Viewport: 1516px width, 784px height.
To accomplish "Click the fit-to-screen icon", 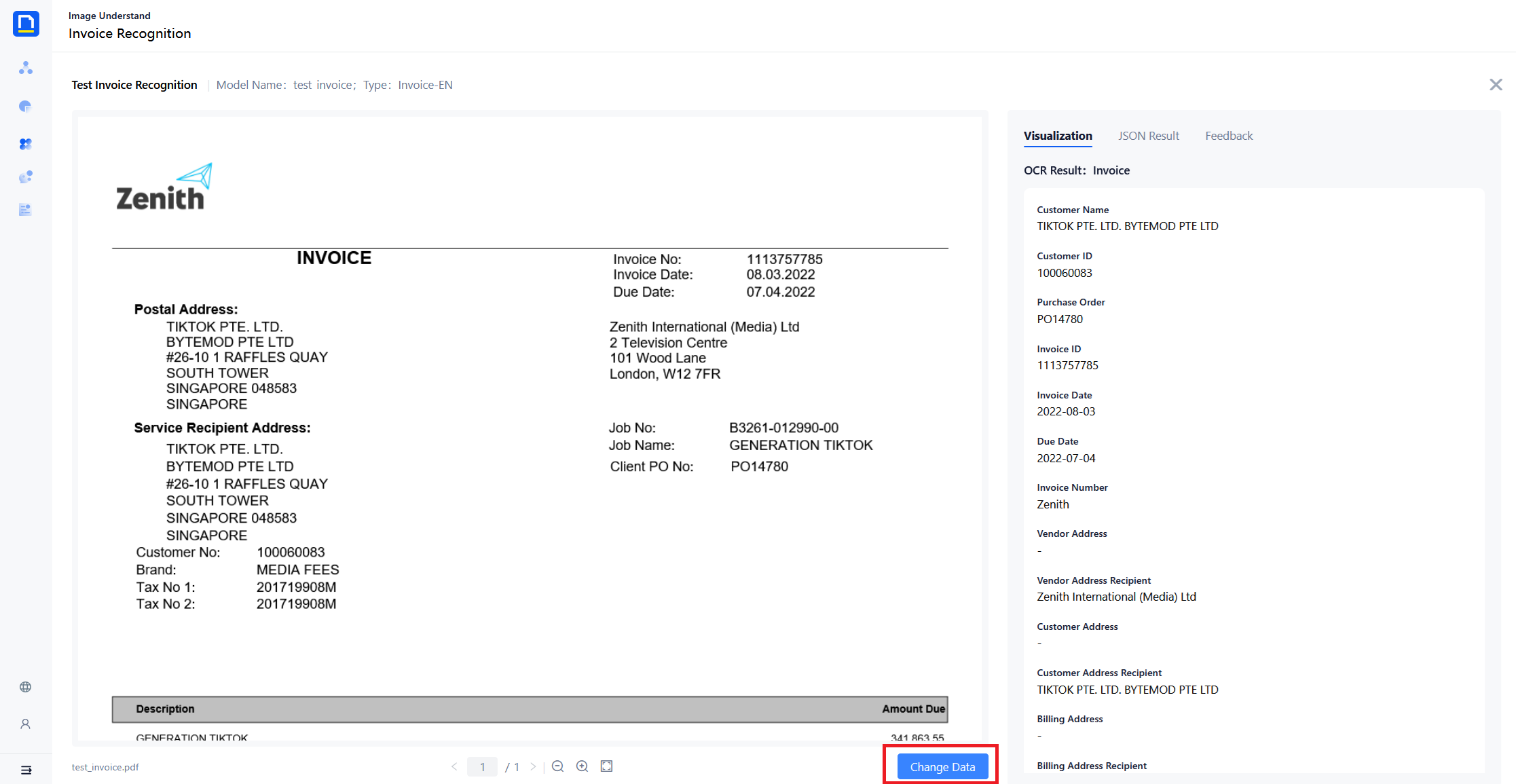I will tap(607, 766).
